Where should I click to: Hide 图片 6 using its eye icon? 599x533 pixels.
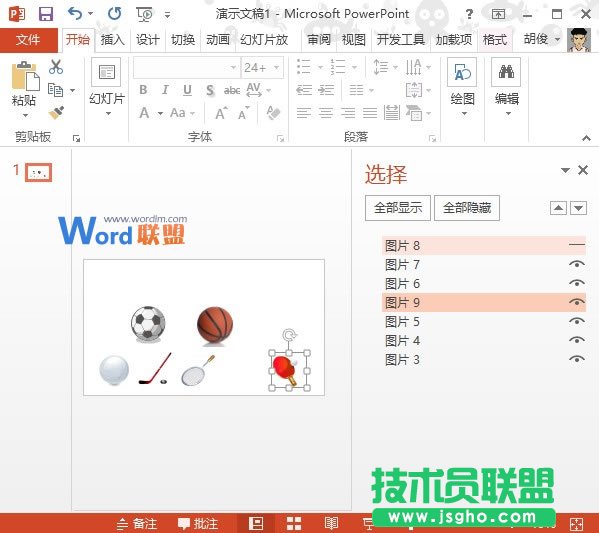[x=577, y=283]
